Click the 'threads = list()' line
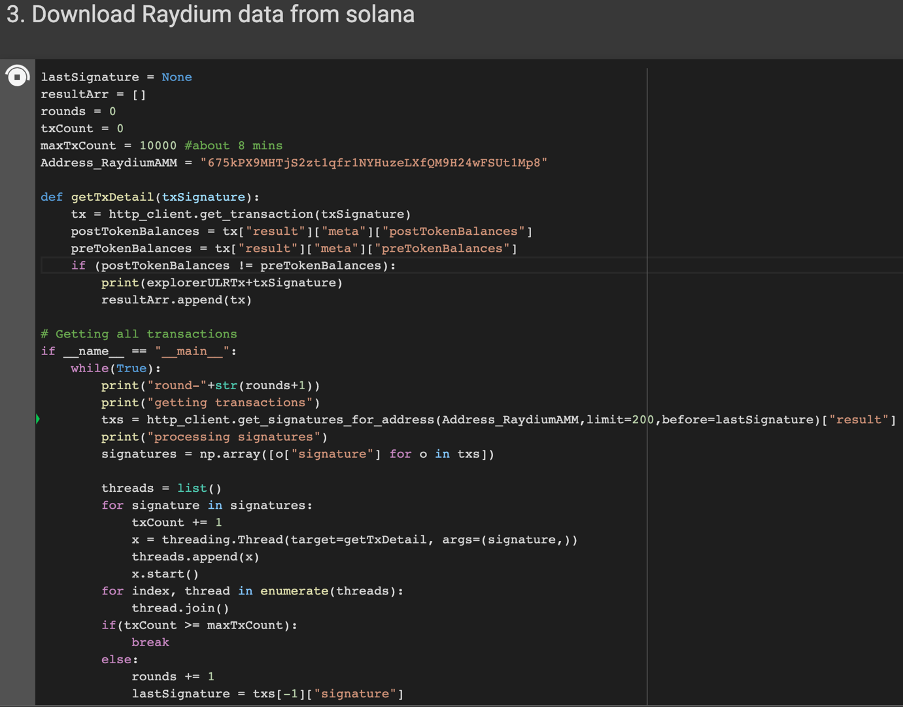Image resolution: width=904 pixels, height=708 pixels. 161,489
